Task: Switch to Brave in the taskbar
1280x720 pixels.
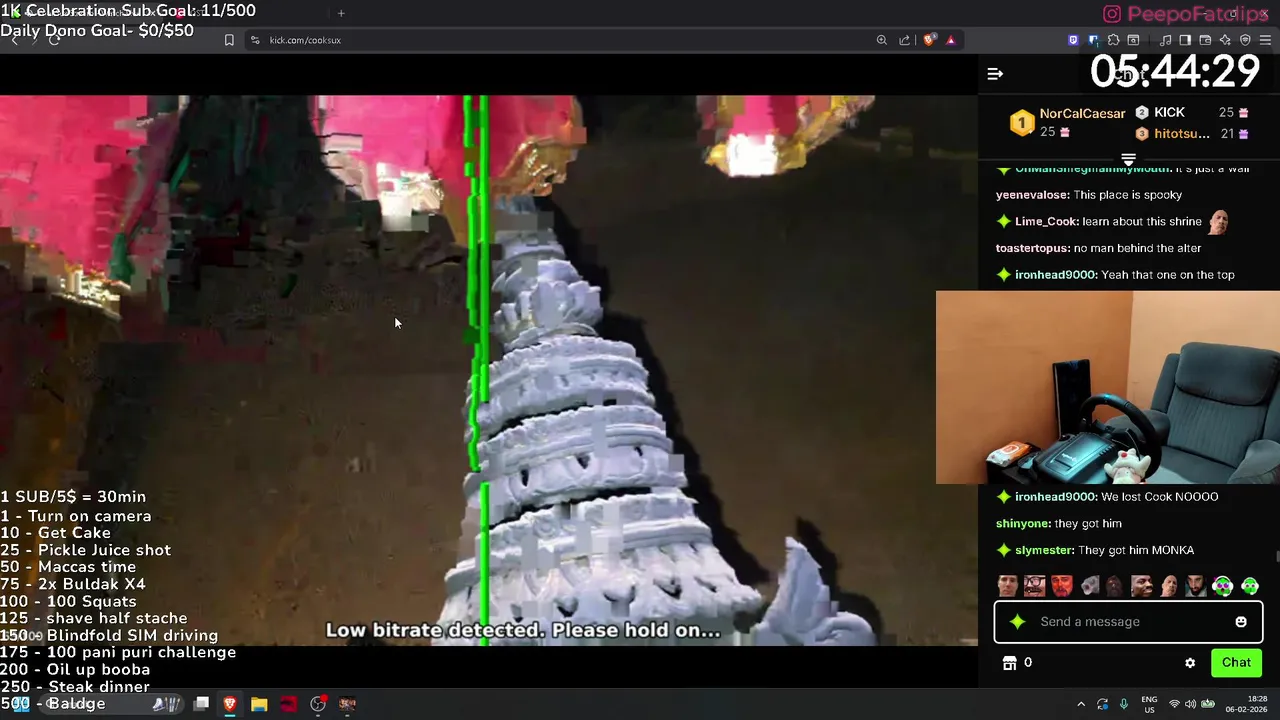Action: (x=230, y=704)
